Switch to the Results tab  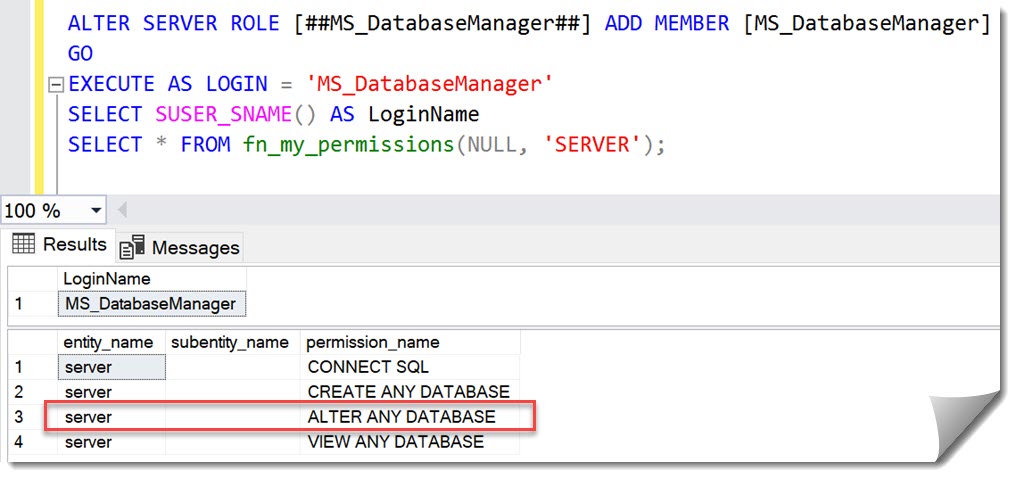pos(59,245)
